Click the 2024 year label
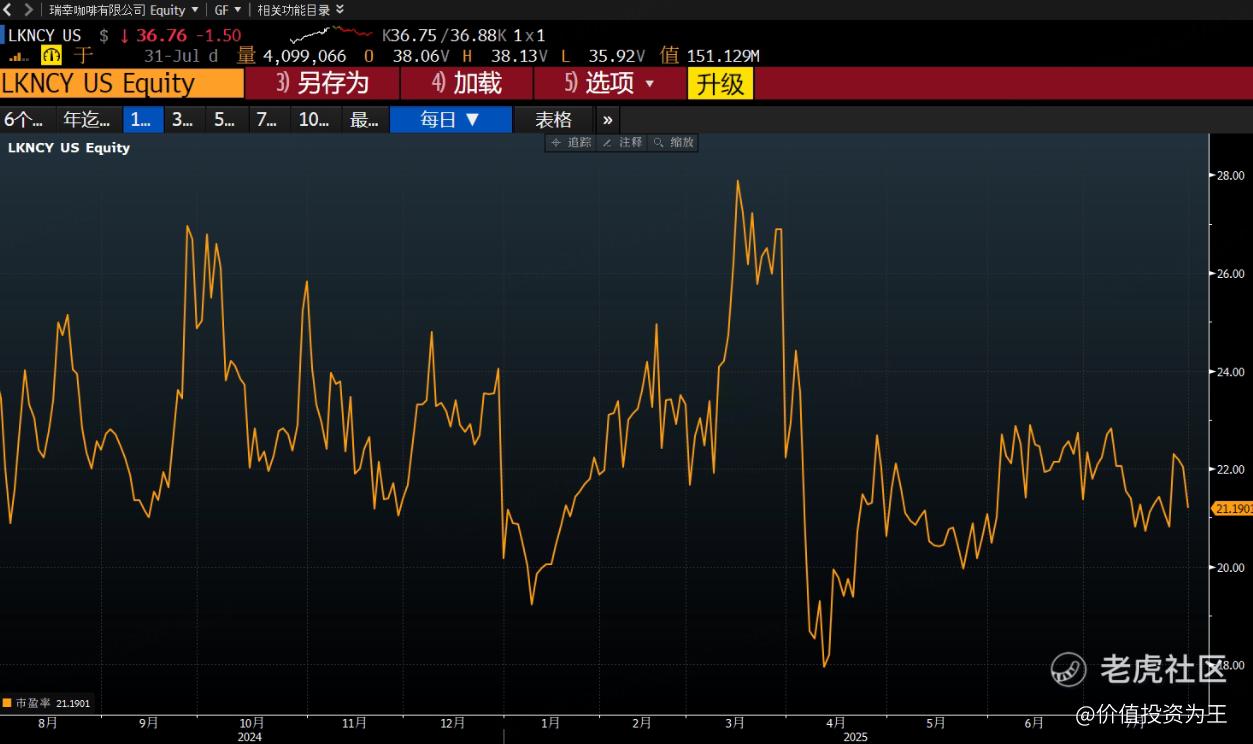The height and width of the screenshot is (744, 1253). click(x=250, y=737)
